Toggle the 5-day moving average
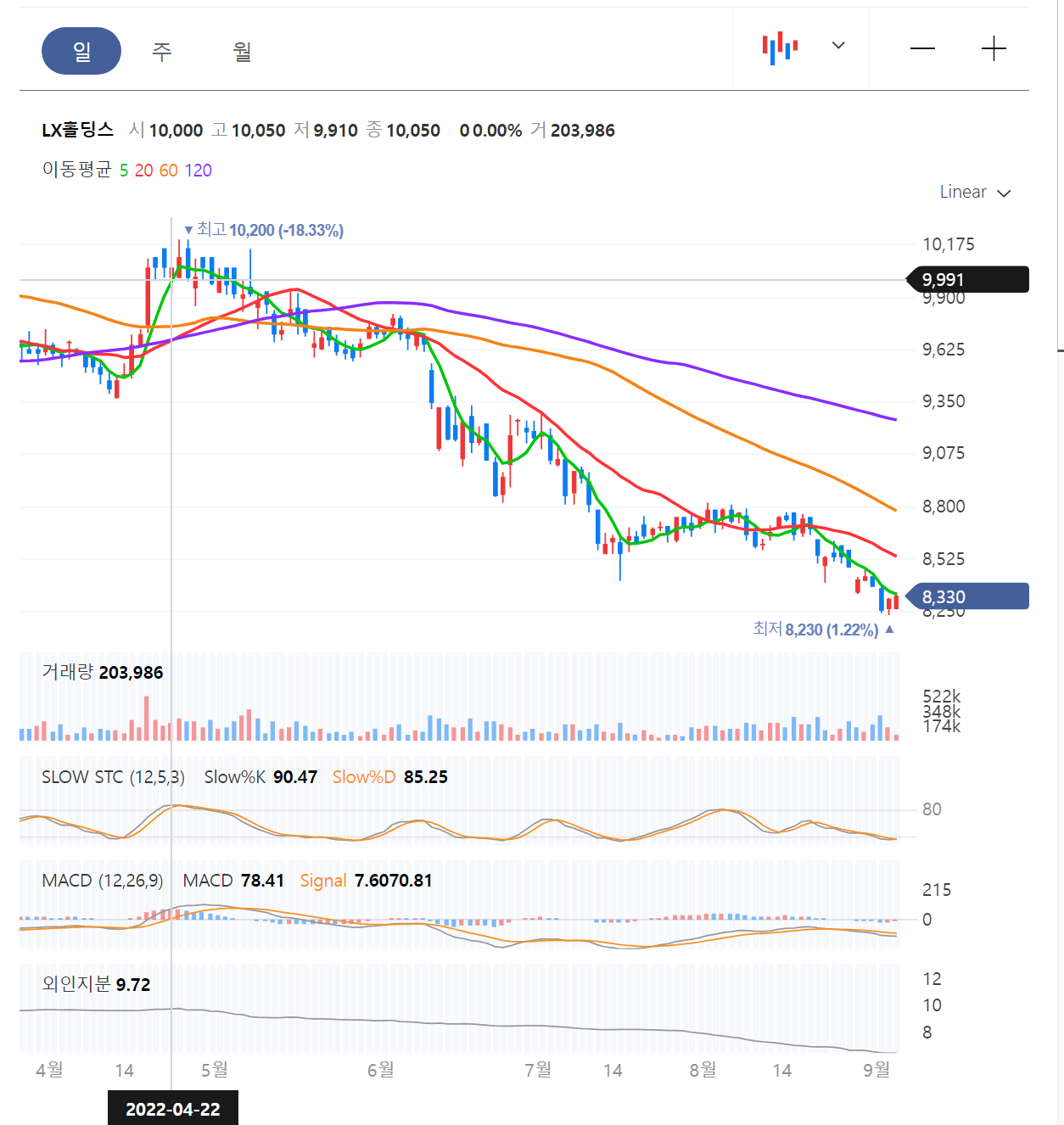The width and height of the screenshot is (1064, 1125). pyautogui.click(x=124, y=171)
